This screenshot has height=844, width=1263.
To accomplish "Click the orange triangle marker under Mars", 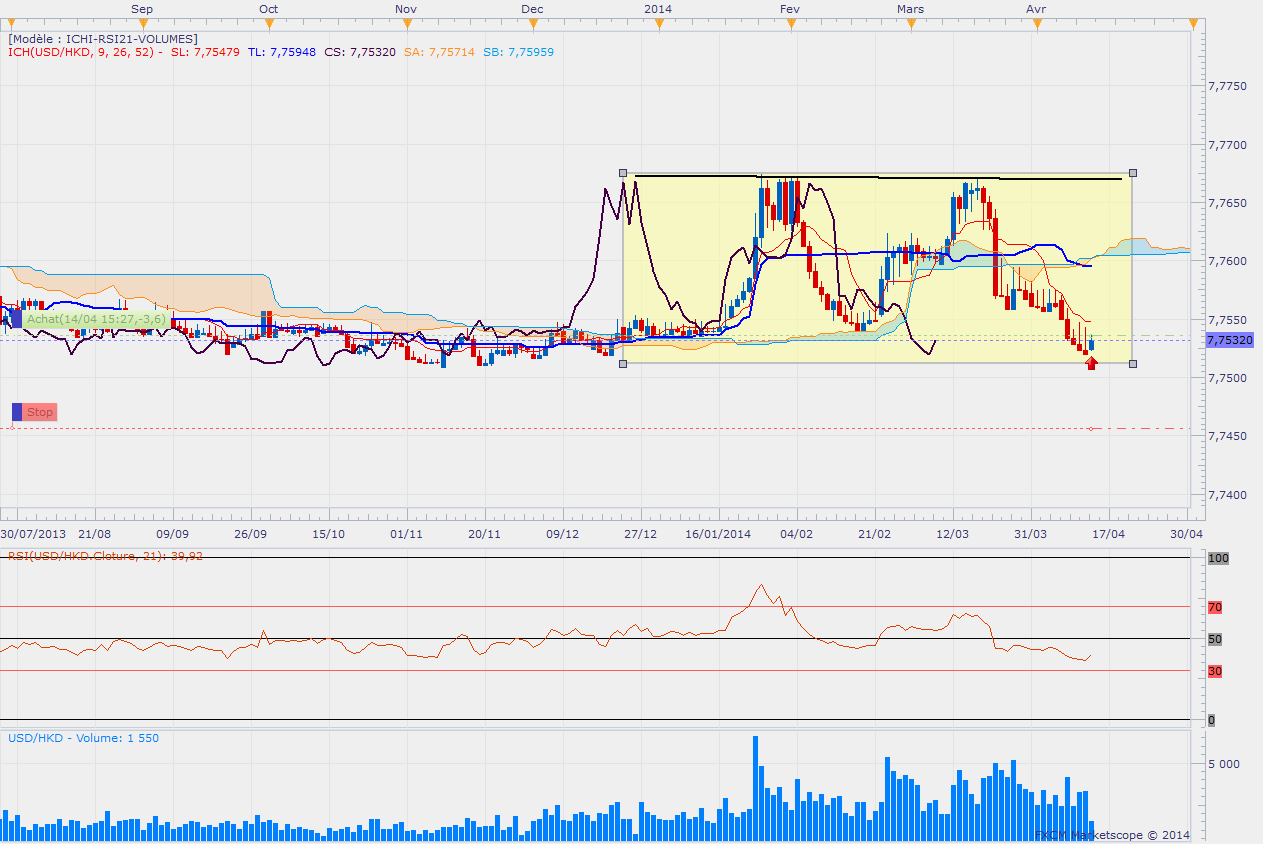I will [x=911, y=22].
